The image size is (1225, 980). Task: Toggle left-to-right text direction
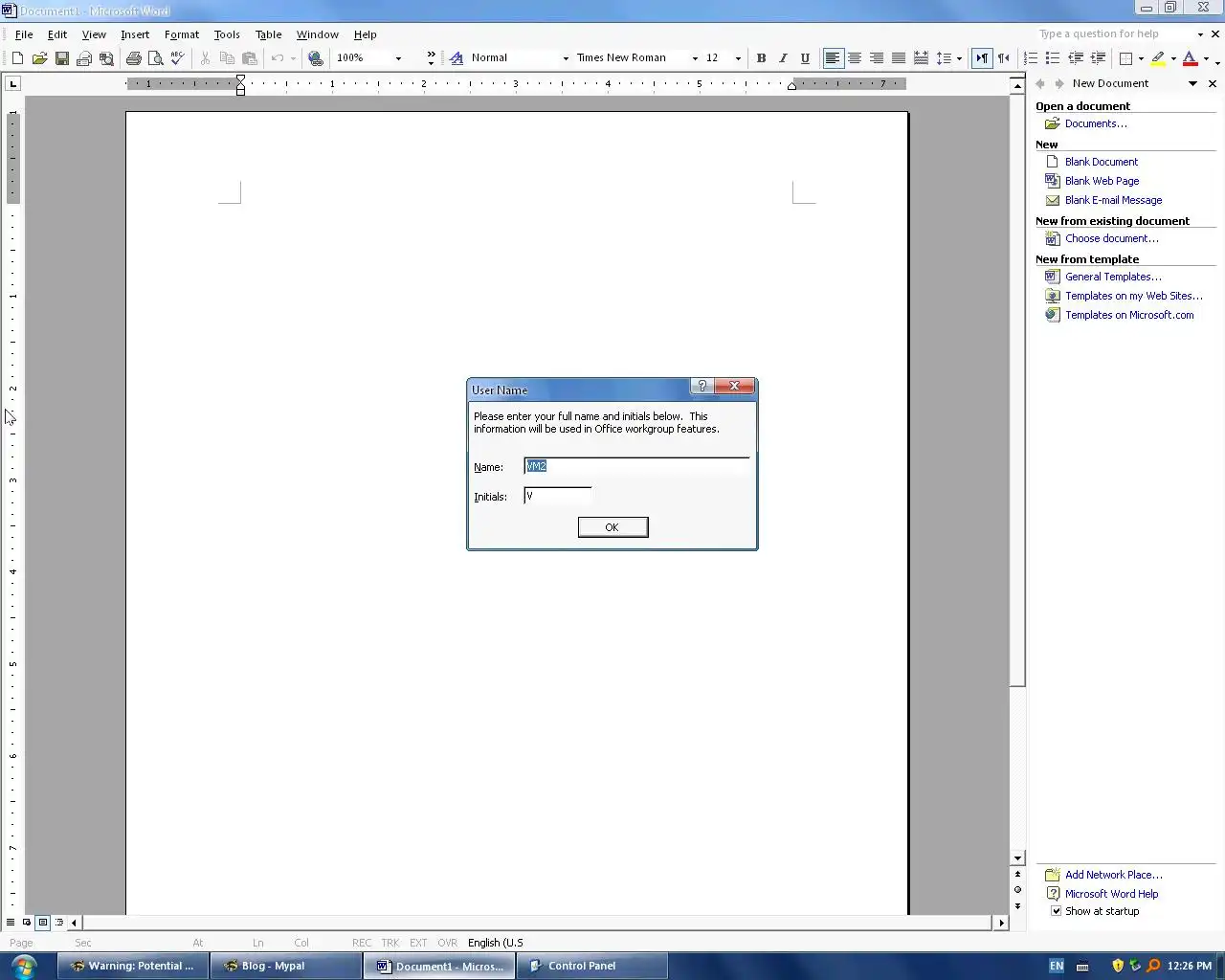coord(982,58)
